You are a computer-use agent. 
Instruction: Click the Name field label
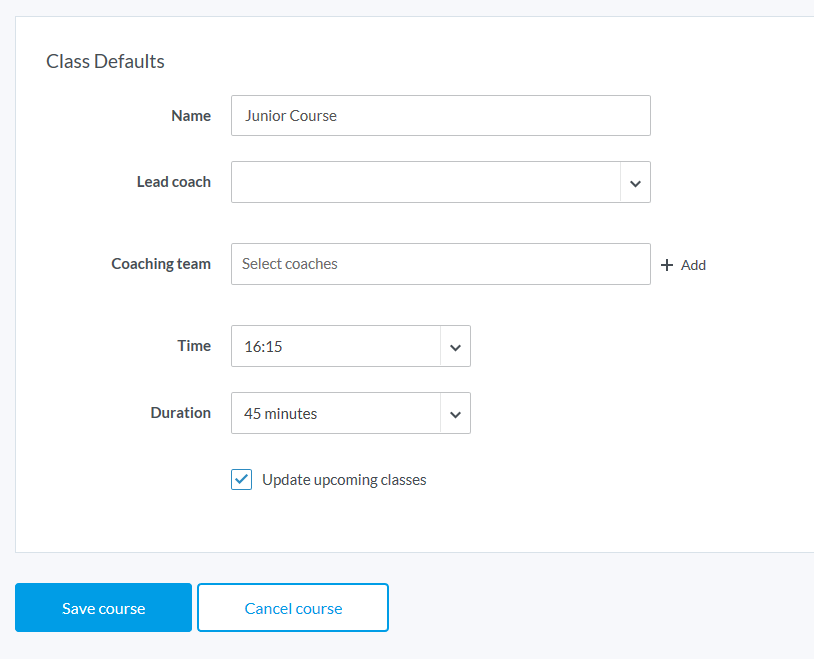click(191, 116)
